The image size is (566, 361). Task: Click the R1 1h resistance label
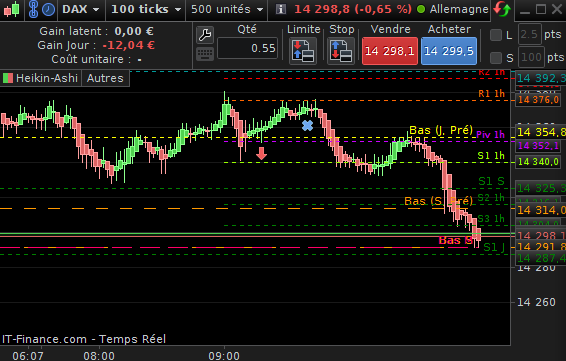pos(491,94)
